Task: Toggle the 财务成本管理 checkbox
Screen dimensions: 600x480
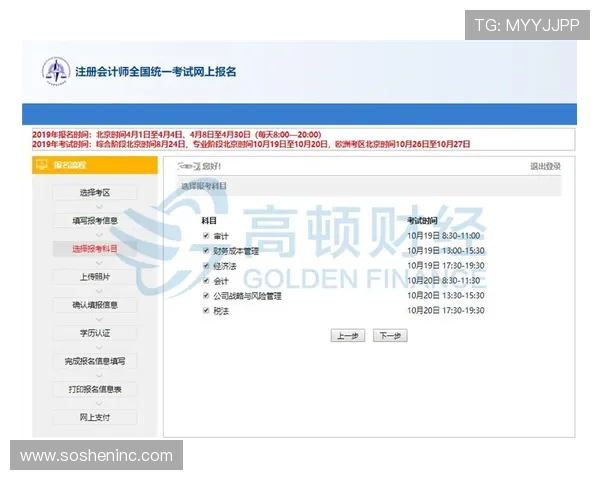Action: tap(206, 251)
